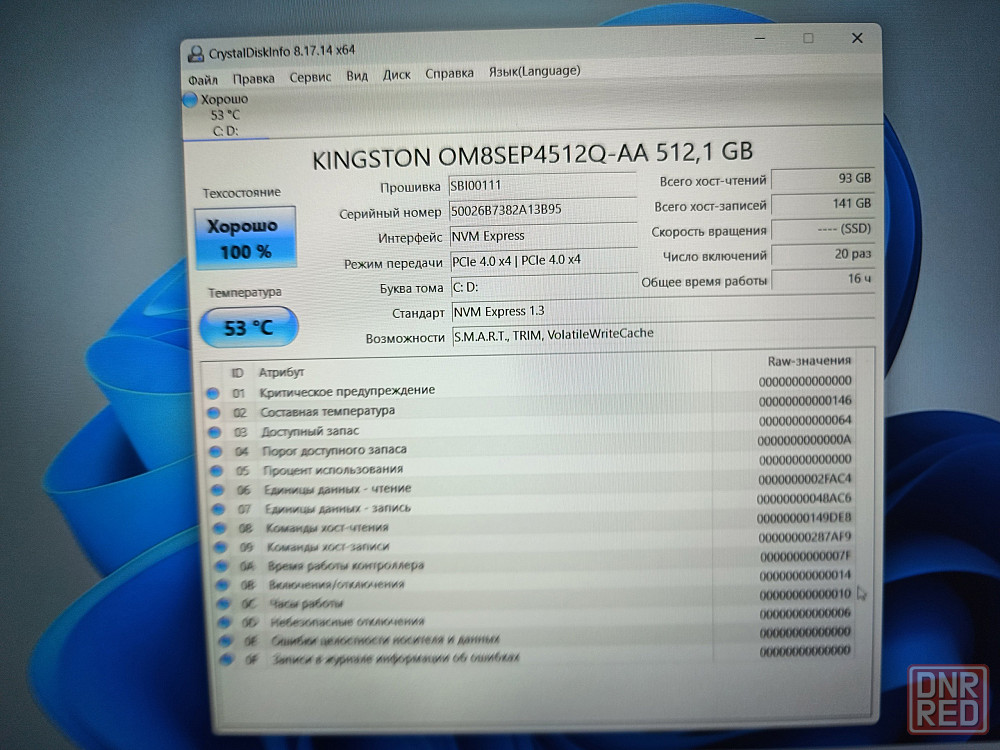
Task: Click status icon for Процент использования row
Action: [x=217, y=471]
